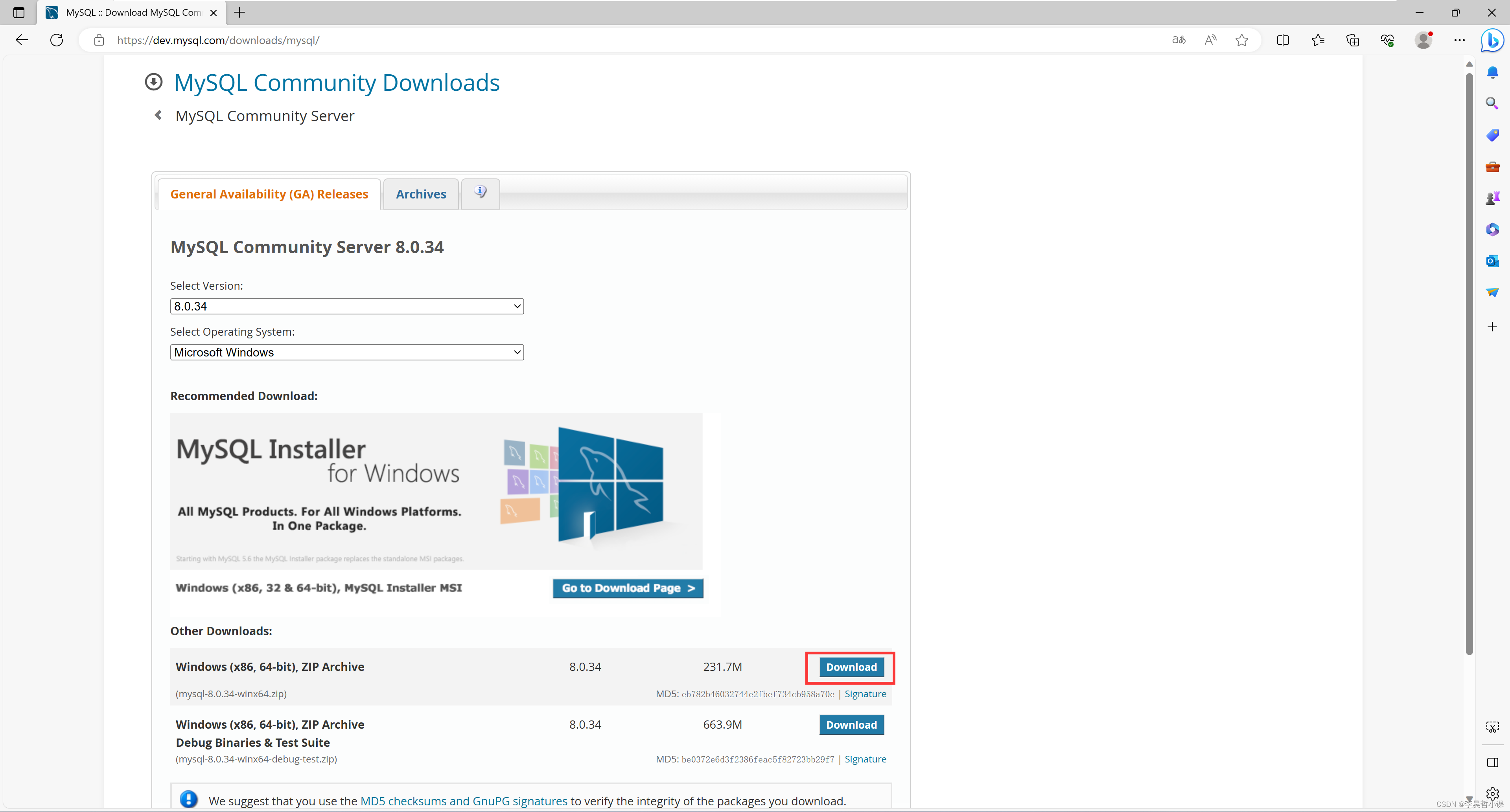The width and height of the screenshot is (1510, 812).
Task: Click the 663.9M file size value
Action: [722, 725]
